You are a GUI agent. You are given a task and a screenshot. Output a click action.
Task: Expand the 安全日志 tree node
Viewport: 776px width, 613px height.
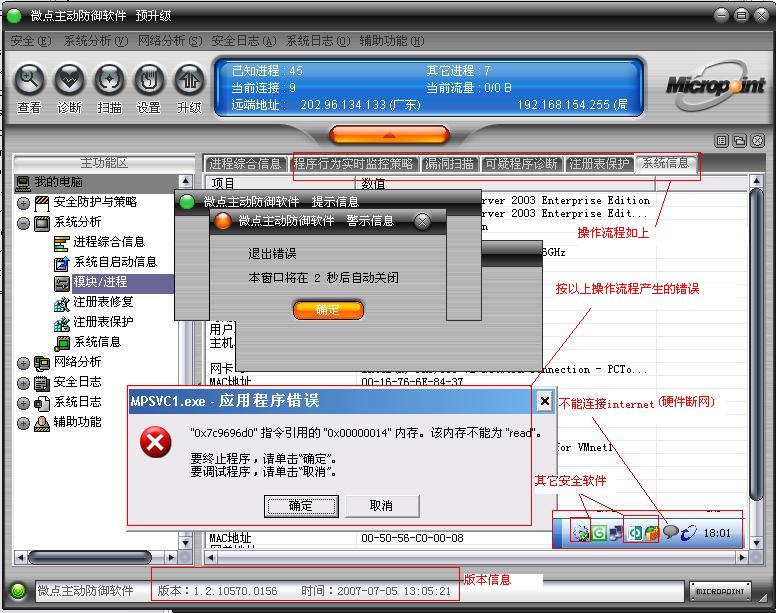pyautogui.click(x=23, y=383)
